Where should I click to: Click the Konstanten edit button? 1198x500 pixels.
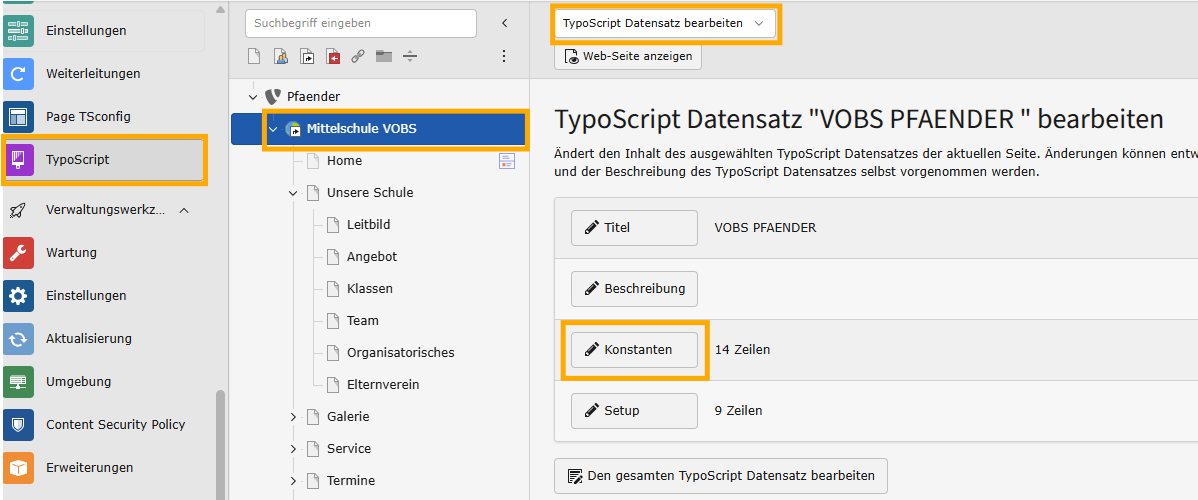[634, 350]
